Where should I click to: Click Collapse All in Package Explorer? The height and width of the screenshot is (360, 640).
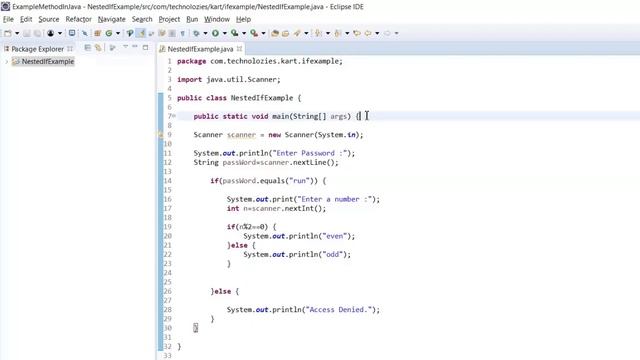[x=88, y=48]
